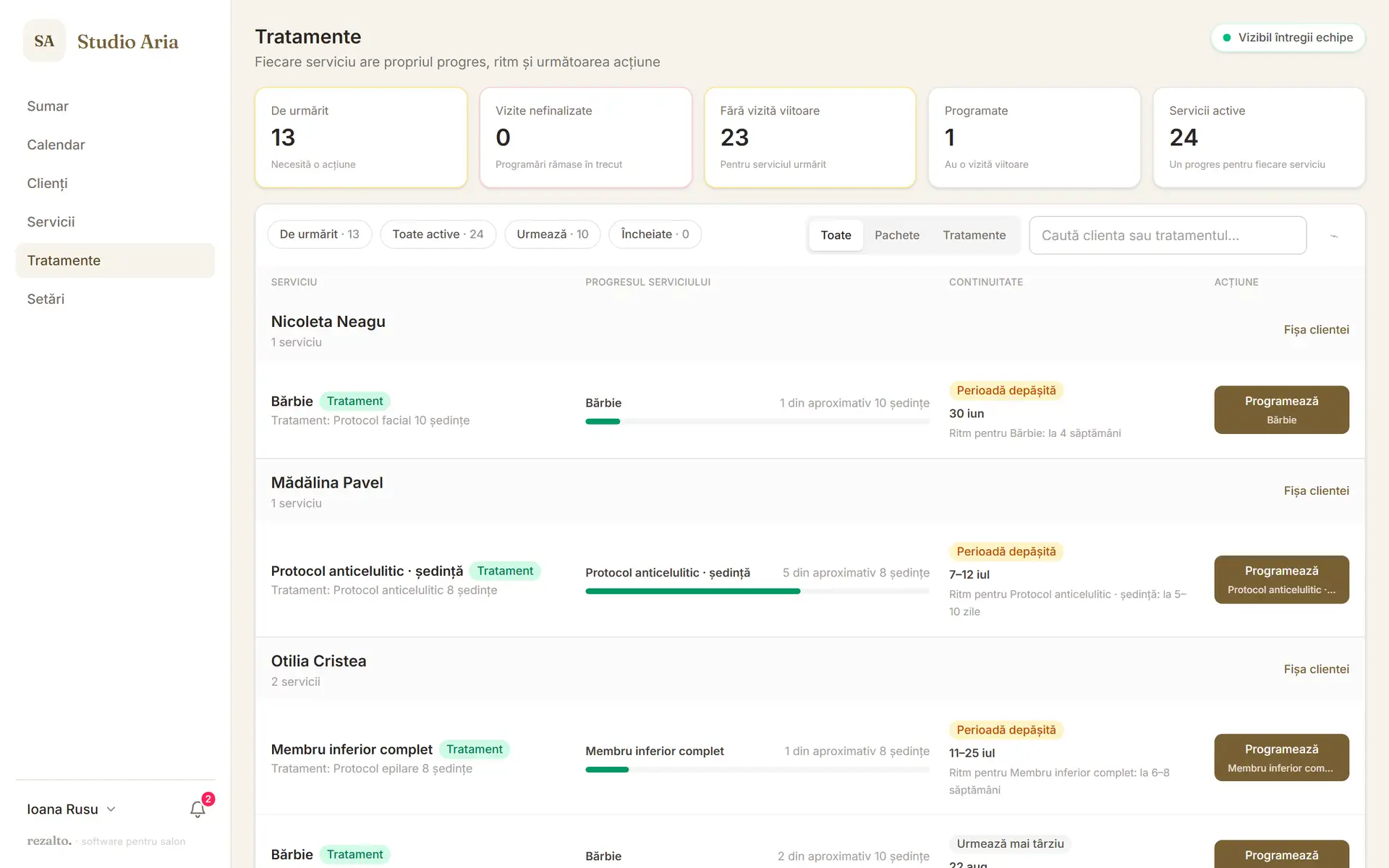Switch to the Toate segment tab
Image resolution: width=1389 pixels, height=868 pixels.
point(836,235)
